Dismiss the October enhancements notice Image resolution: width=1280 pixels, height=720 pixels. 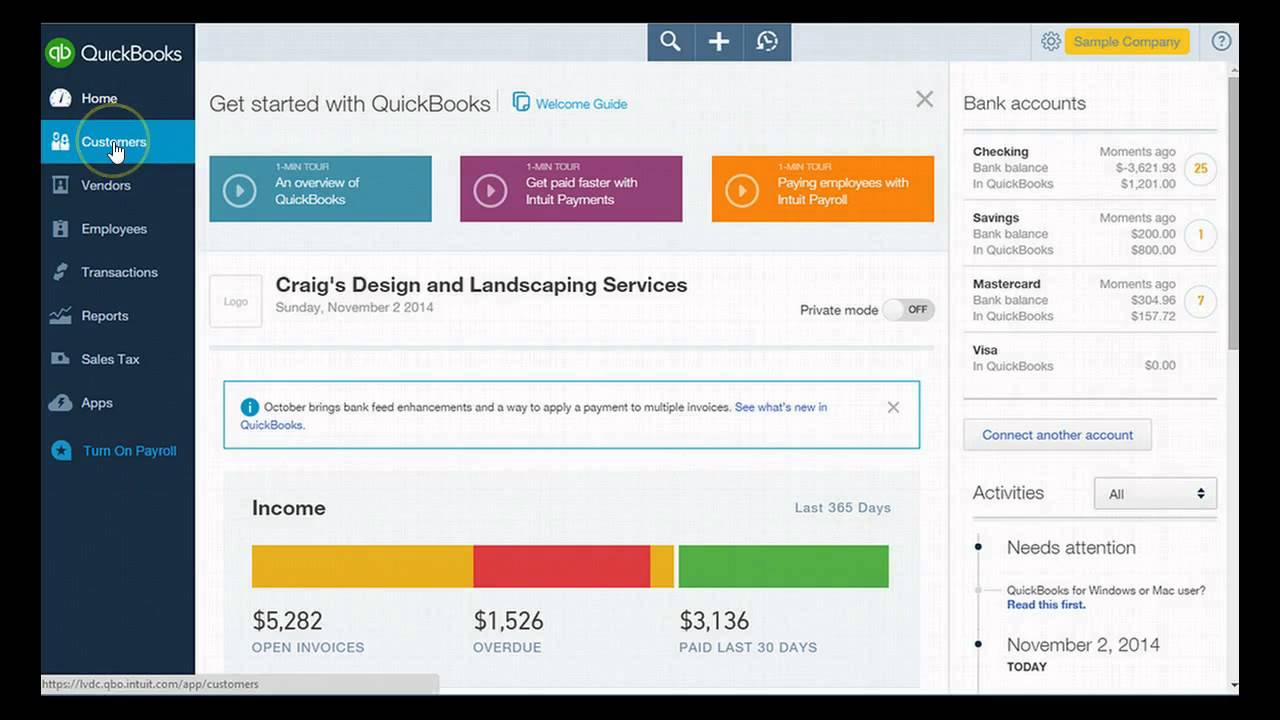coord(893,407)
